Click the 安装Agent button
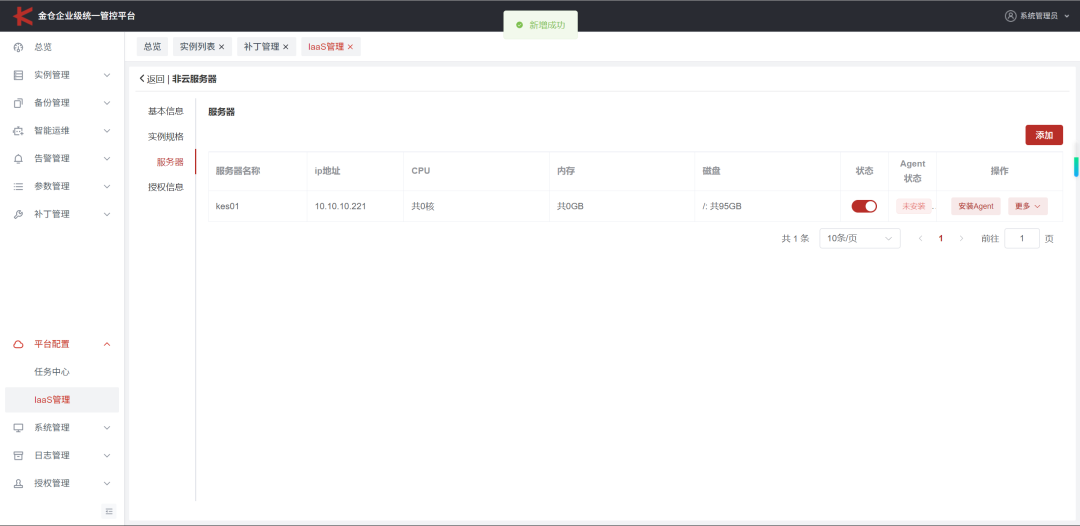 [976, 206]
